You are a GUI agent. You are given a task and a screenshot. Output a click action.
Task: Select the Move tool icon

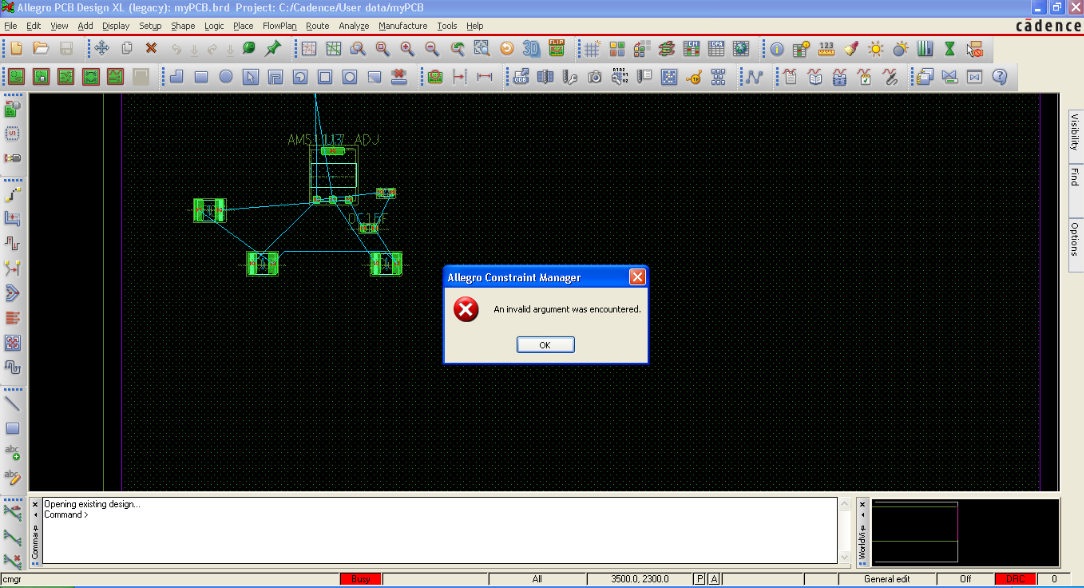coord(102,48)
